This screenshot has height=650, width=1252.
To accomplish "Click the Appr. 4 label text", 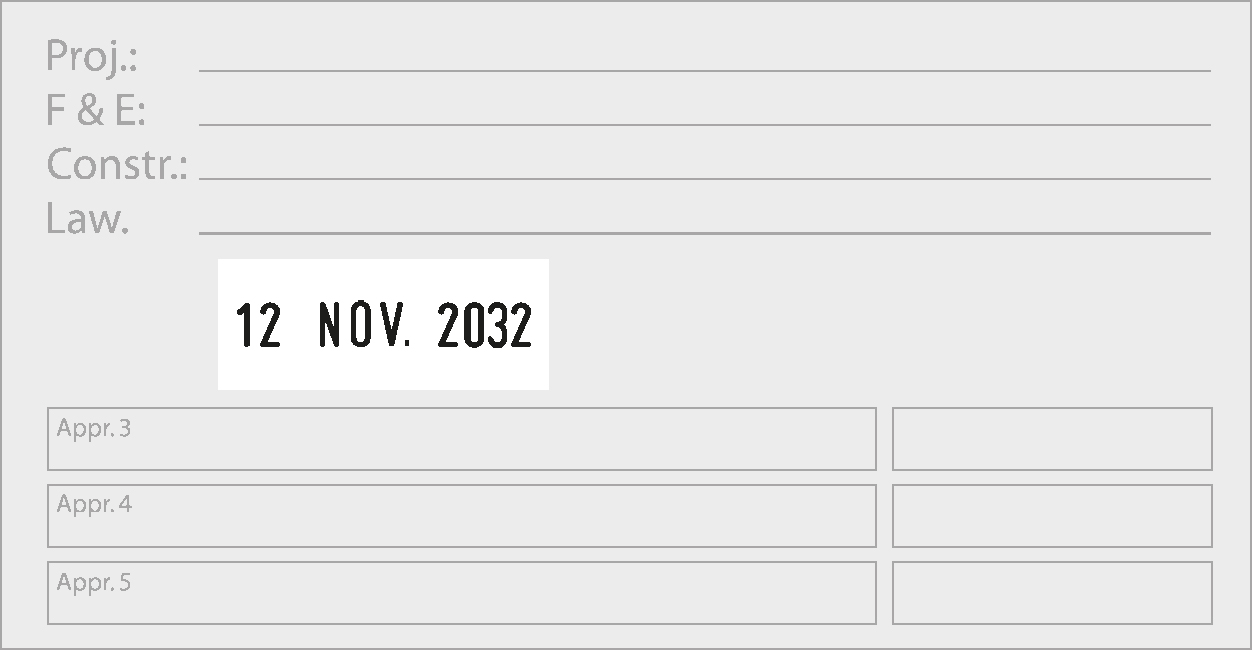I will 94,505.
